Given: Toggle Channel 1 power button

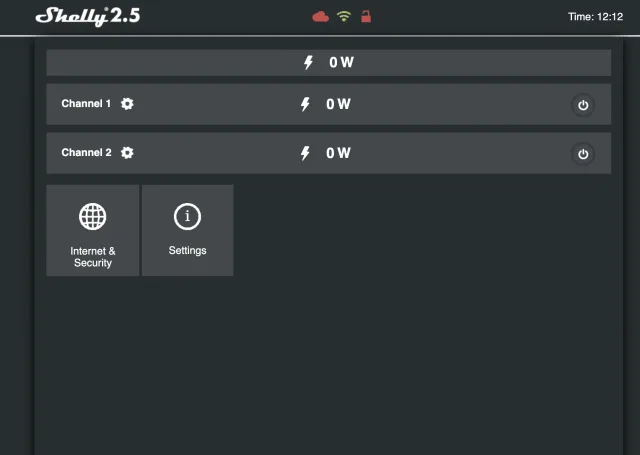Looking at the screenshot, I should pos(583,105).
